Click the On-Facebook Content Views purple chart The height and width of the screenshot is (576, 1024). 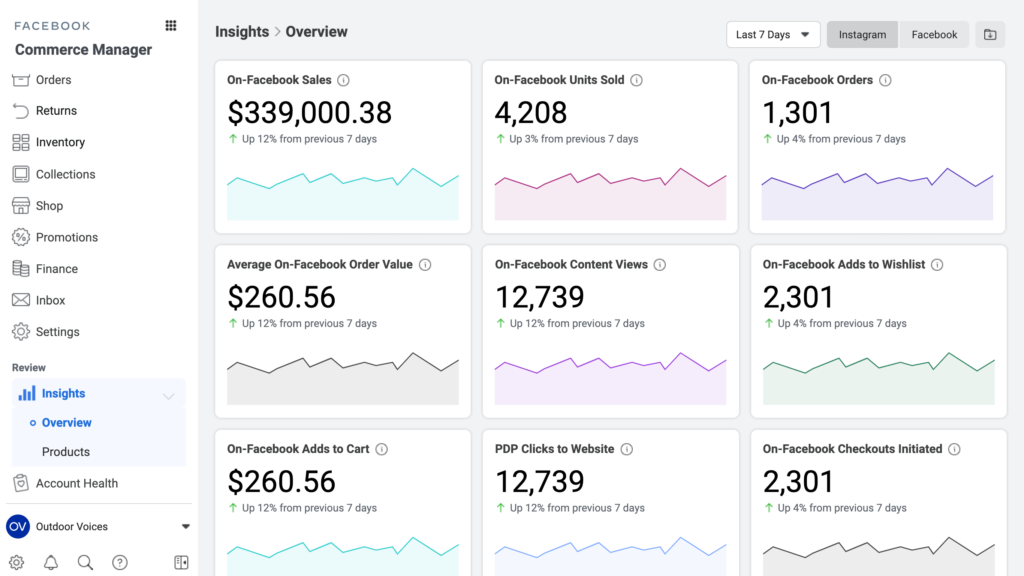tap(611, 378)
